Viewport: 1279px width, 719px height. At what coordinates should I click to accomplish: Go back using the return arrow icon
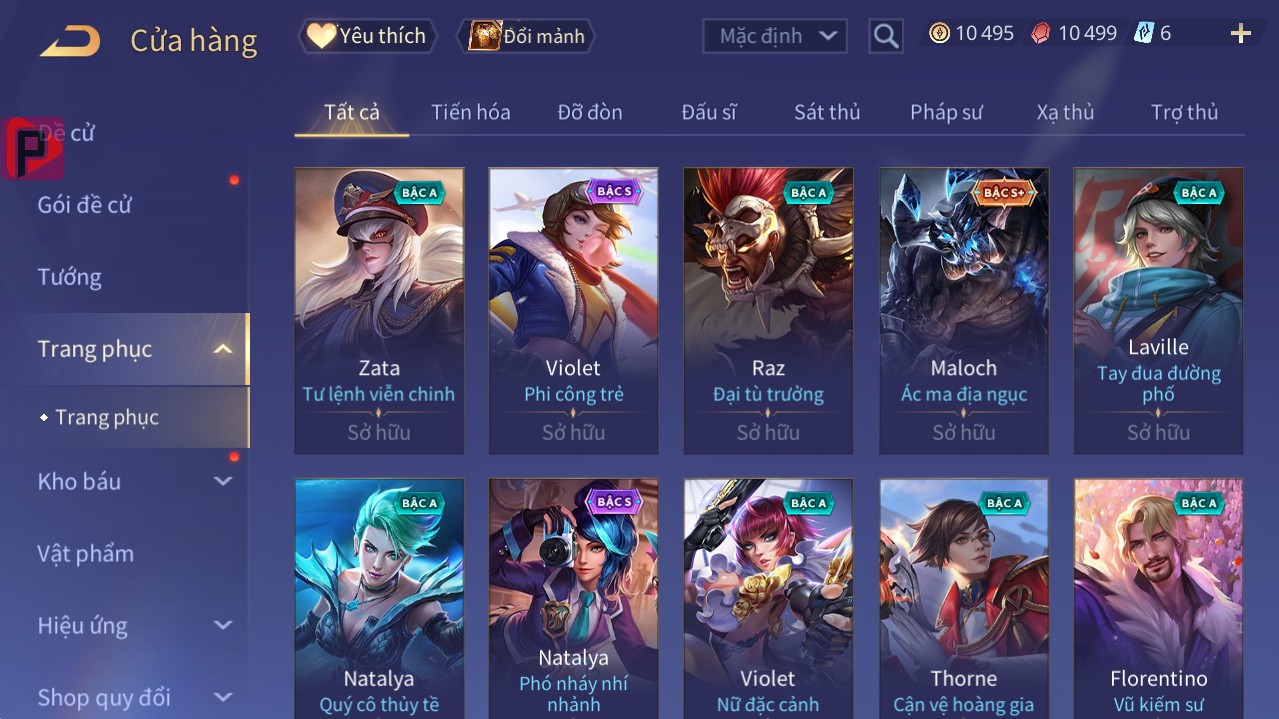tap(70, 41)
